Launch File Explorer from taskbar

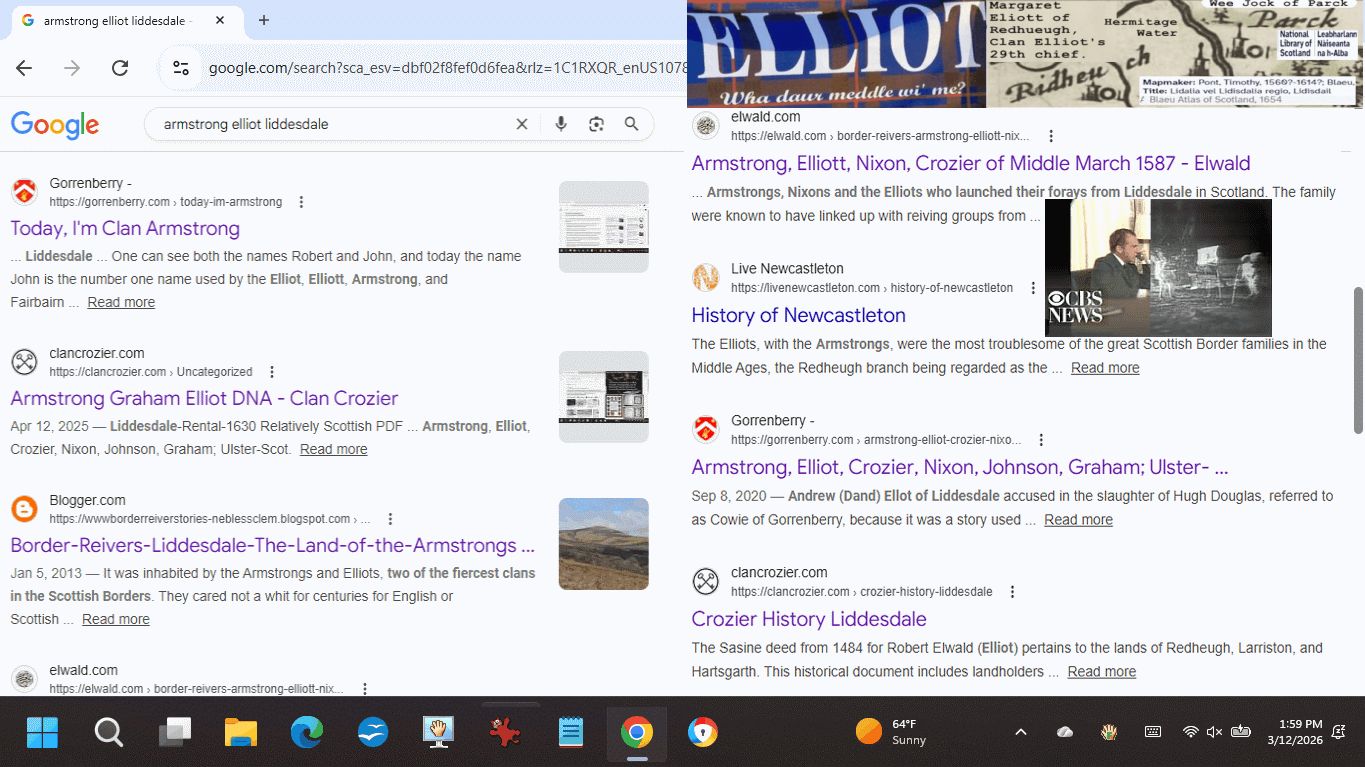pyautogui.click(x=241, y=733)
